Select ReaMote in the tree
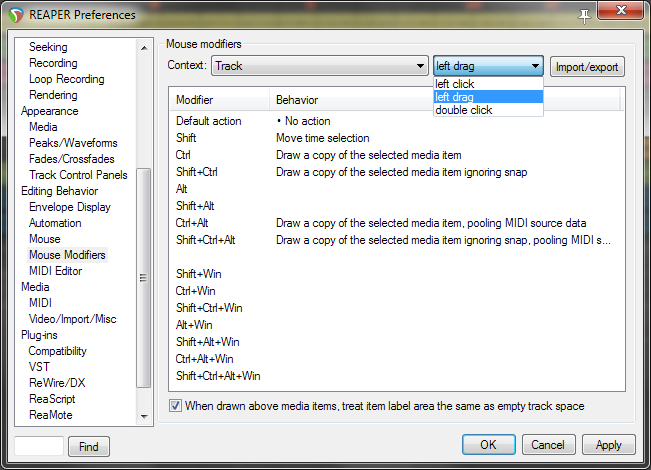This screenshot has height=470, width=651. pyautogui.click(x=51, y=415)
